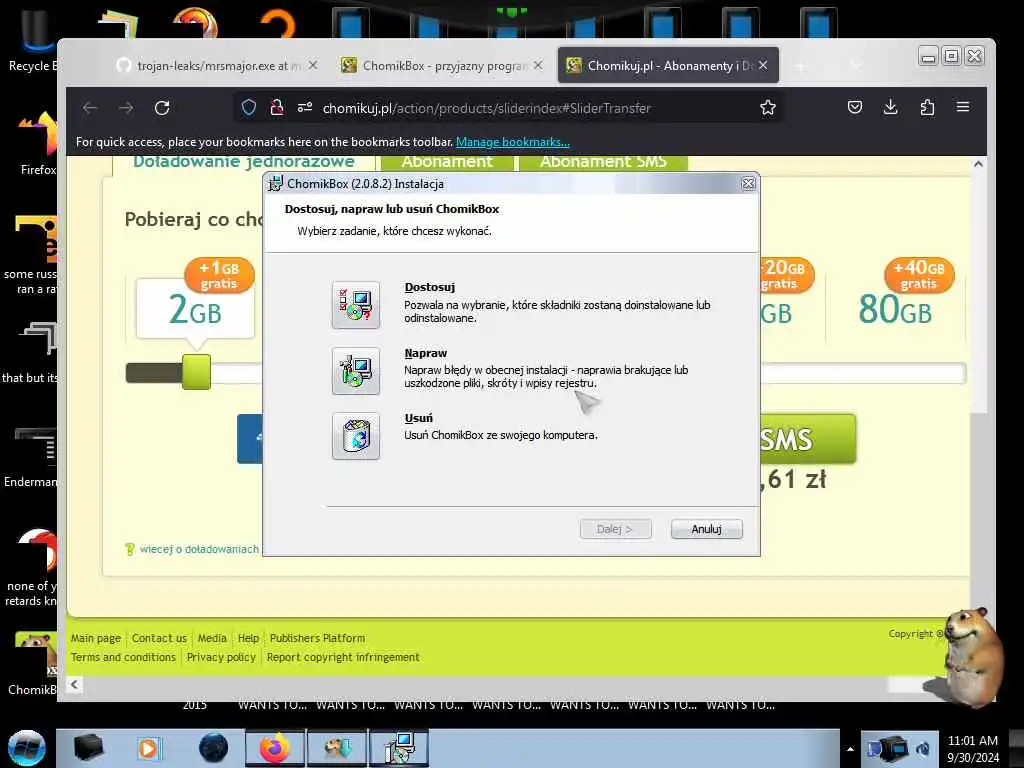Click the page scroll up arrow
Image resolution: width=1024 pixels, height=768 pixels.
(x=978, y=165)
